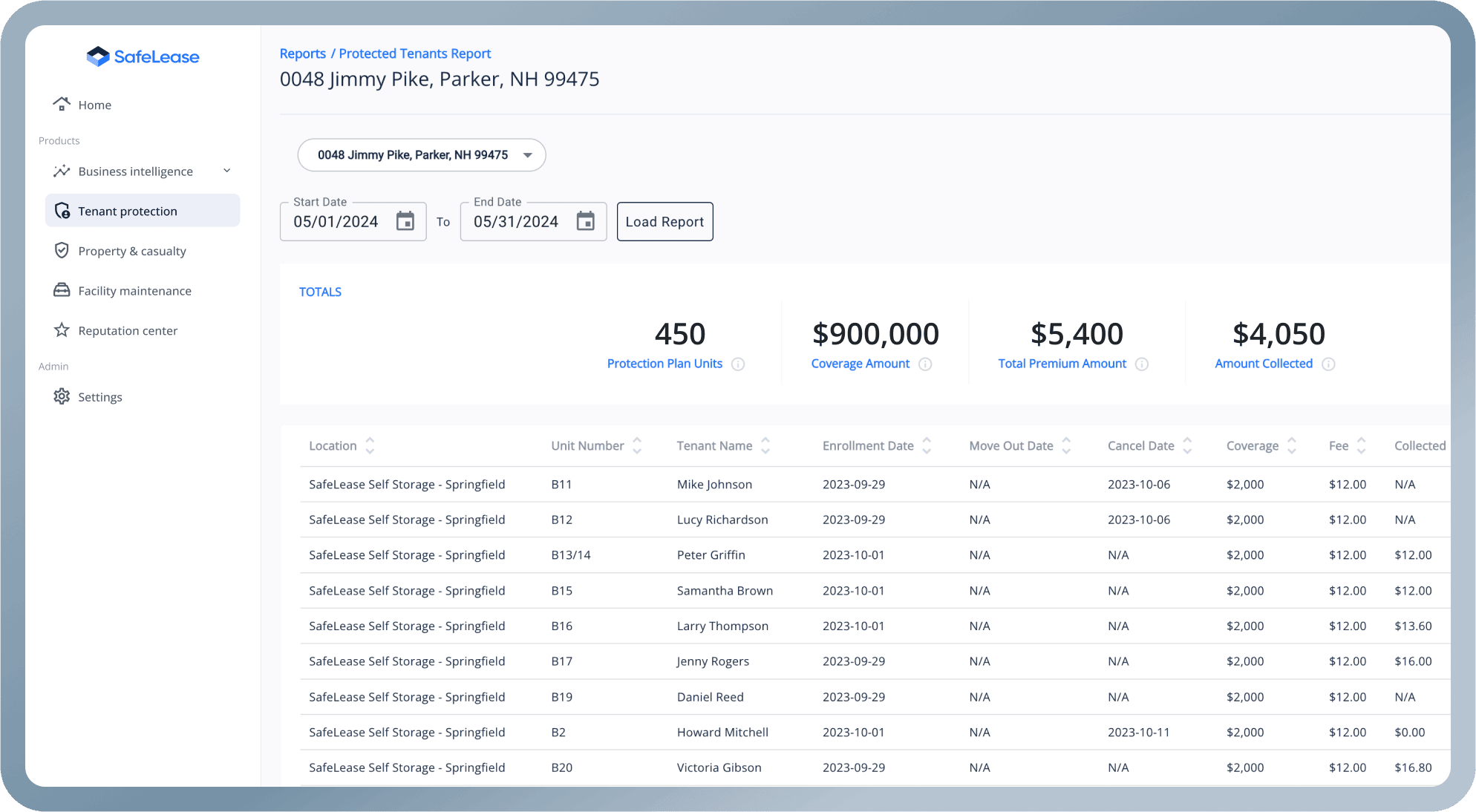Open Settings using the gear icon
Image resolution: width=1476 pixels, height=812 pixels.
point(62,396)
